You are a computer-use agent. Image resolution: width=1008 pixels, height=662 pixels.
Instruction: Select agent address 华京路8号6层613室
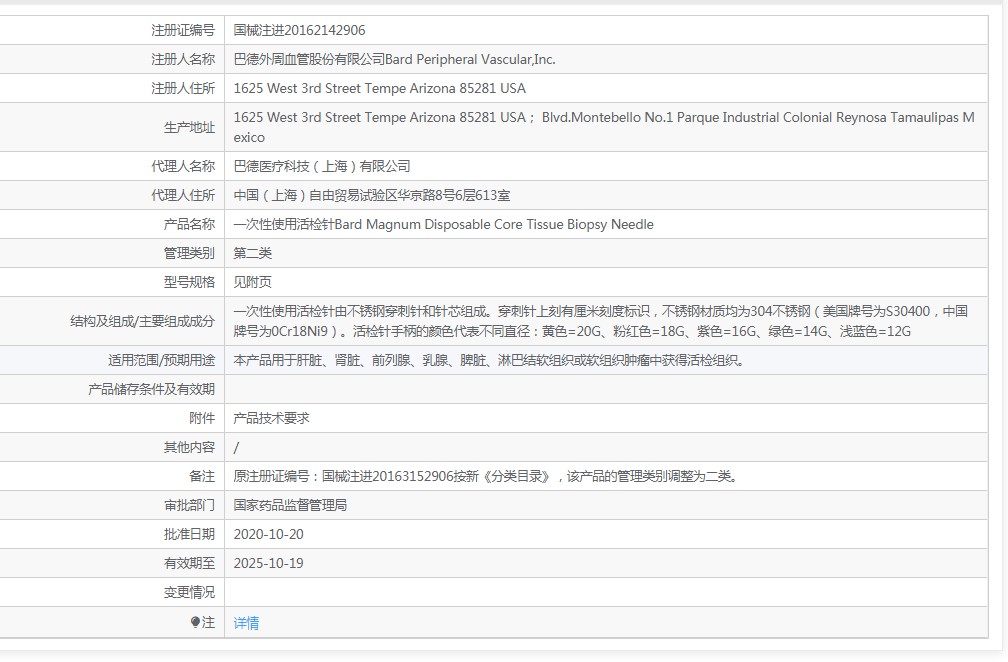(372, 195)
